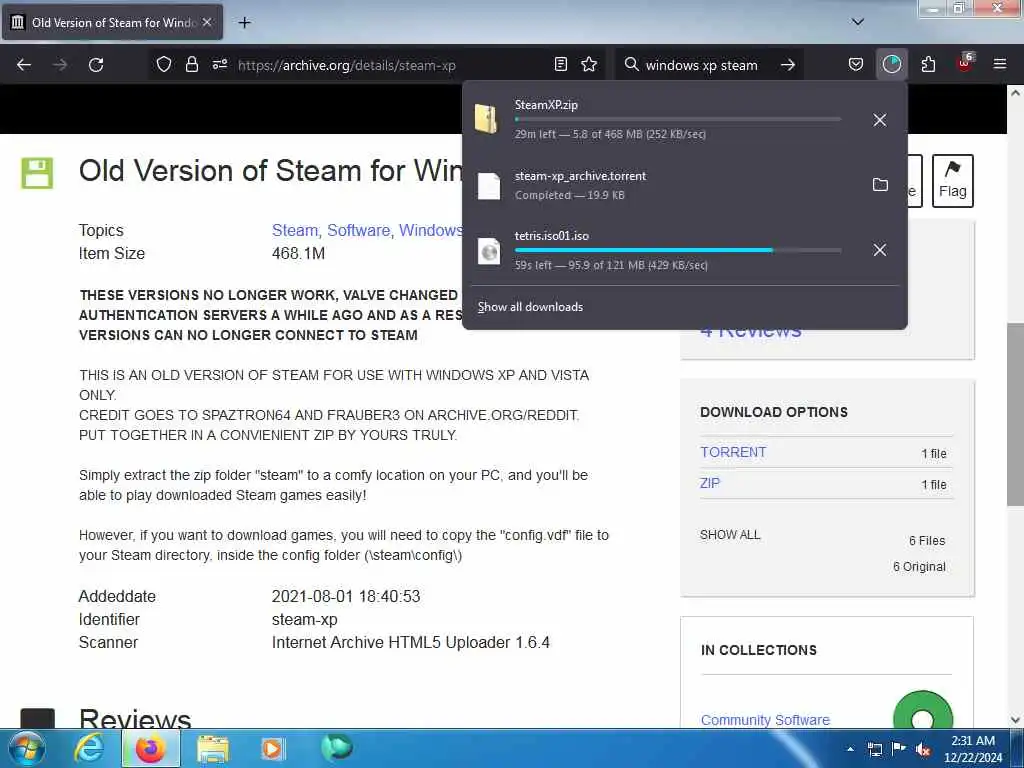Select the Identifier value steam-xp

[304, 620]
